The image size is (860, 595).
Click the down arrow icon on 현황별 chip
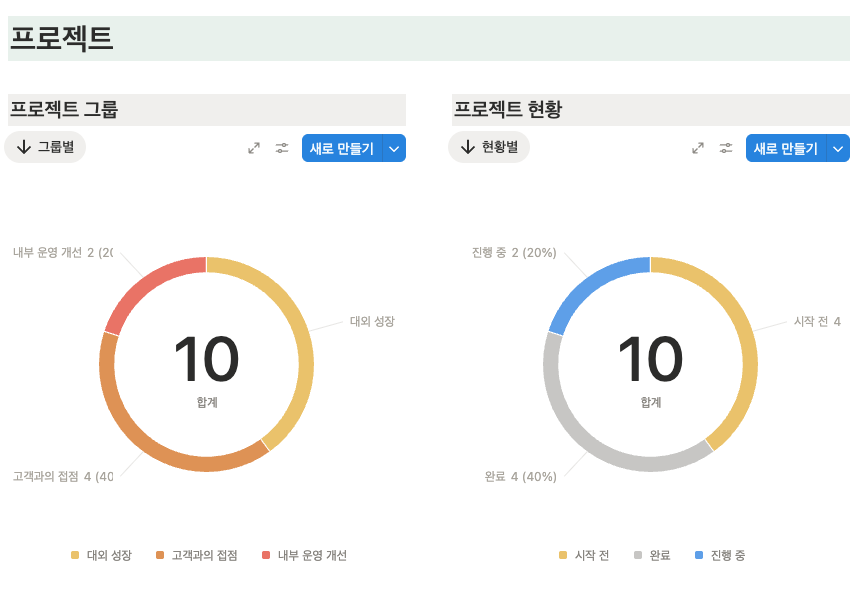(466, 148)
